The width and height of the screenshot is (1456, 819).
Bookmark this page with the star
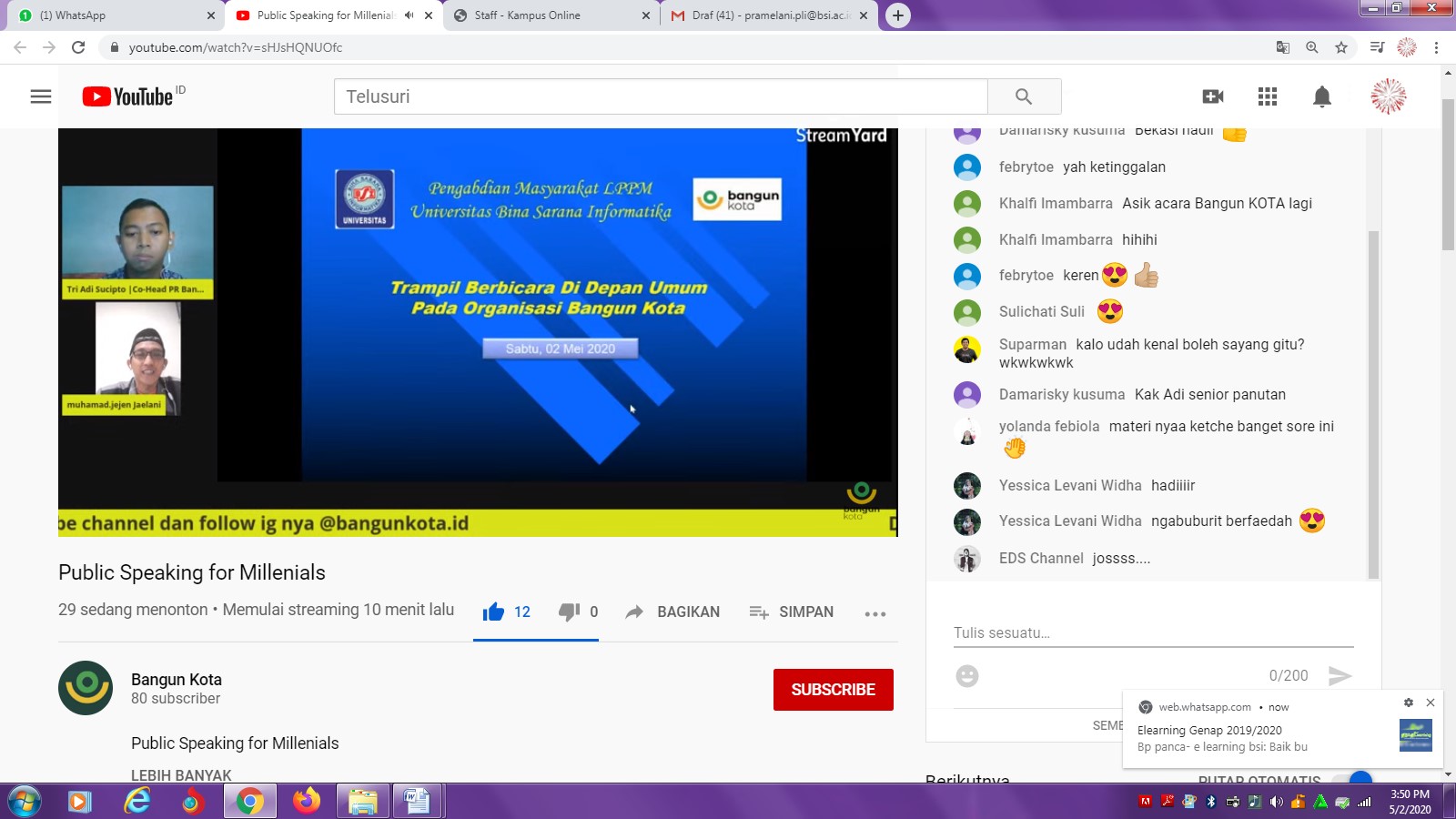click(x=1341, y=47)
